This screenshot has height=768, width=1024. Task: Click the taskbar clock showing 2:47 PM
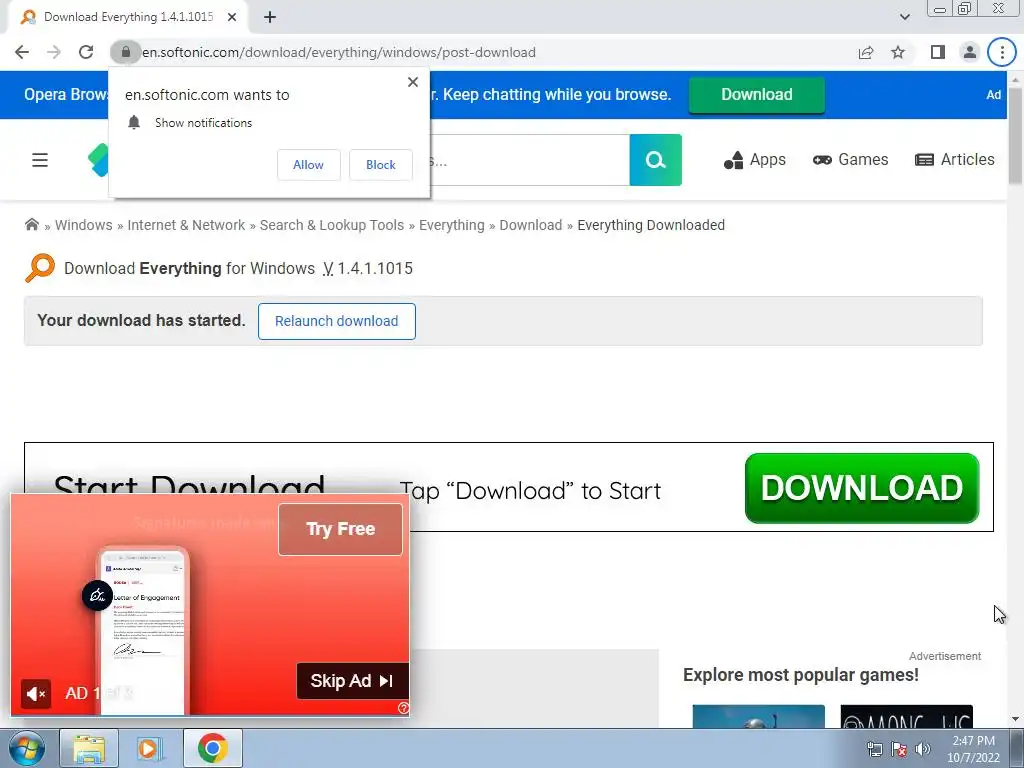pos(973,749)
